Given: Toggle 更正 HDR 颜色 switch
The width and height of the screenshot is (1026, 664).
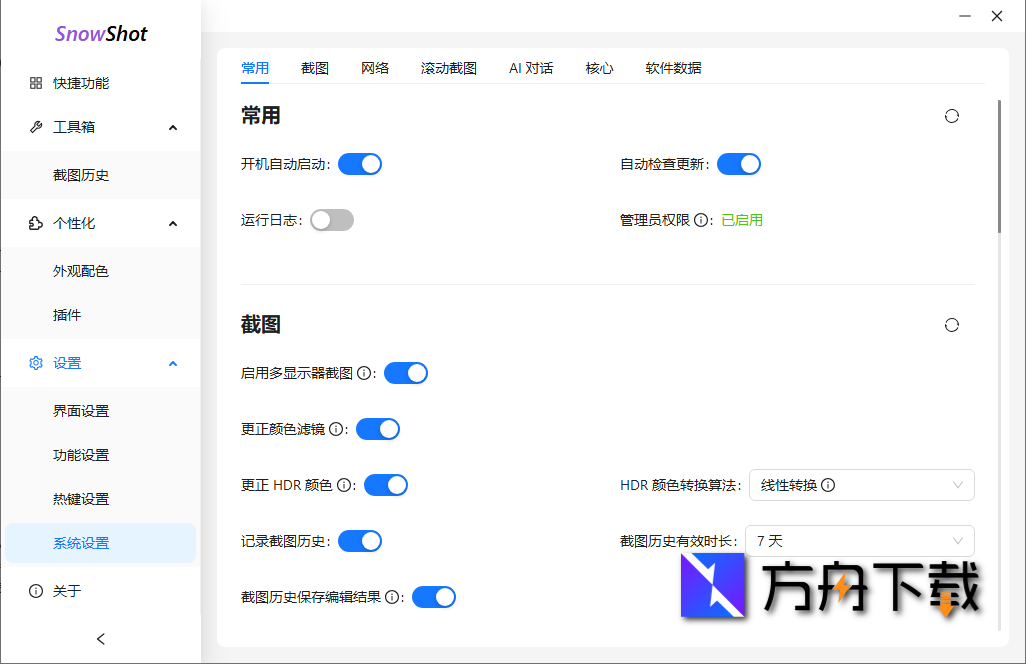Looking at the screenshot, I should pyautogui.click(x=384, y=484).
